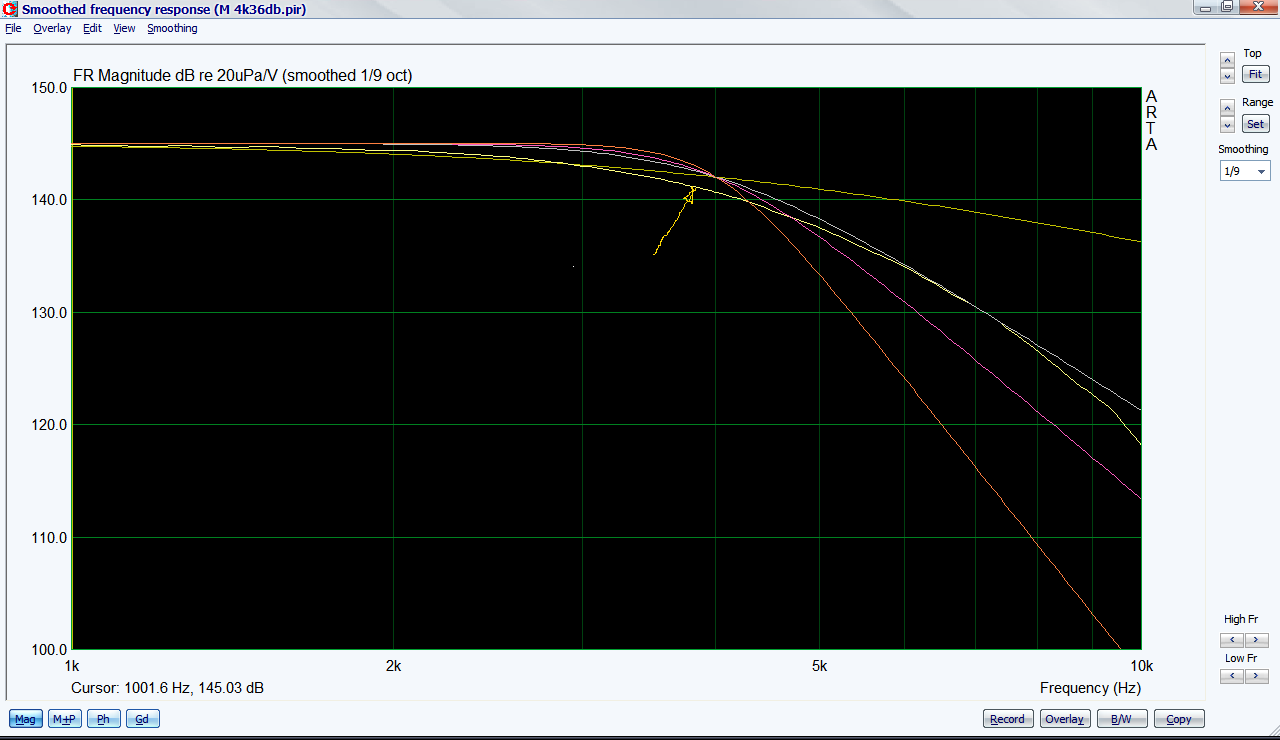
Task: Move Low Fr limit left
Action: tap(1232, 676)
